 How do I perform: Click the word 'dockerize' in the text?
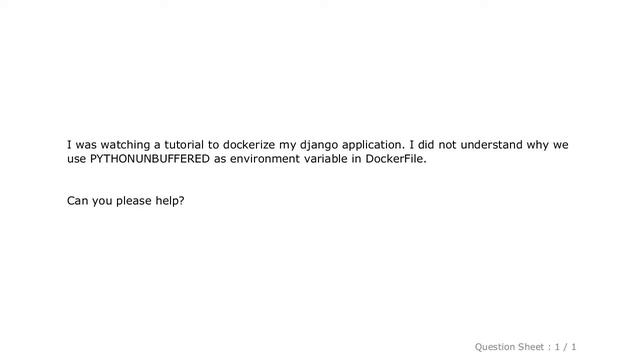[x=249, y=144]
